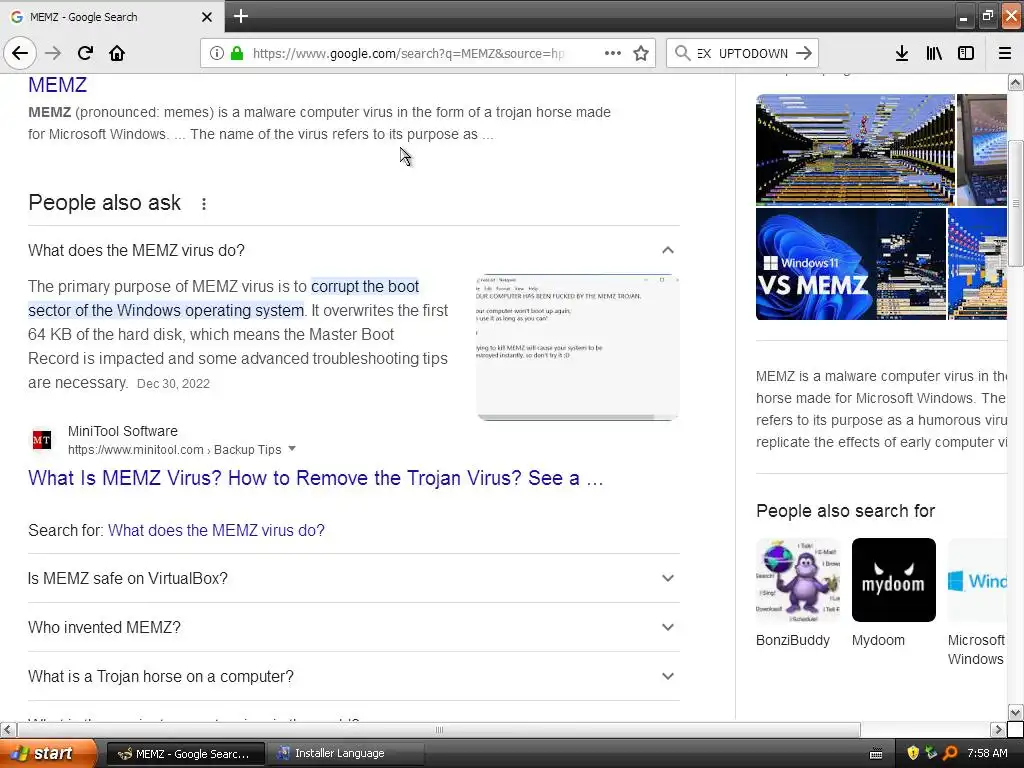Select the BonziBuddy related search
The image size is (1024, 768).
coord(798,593)
